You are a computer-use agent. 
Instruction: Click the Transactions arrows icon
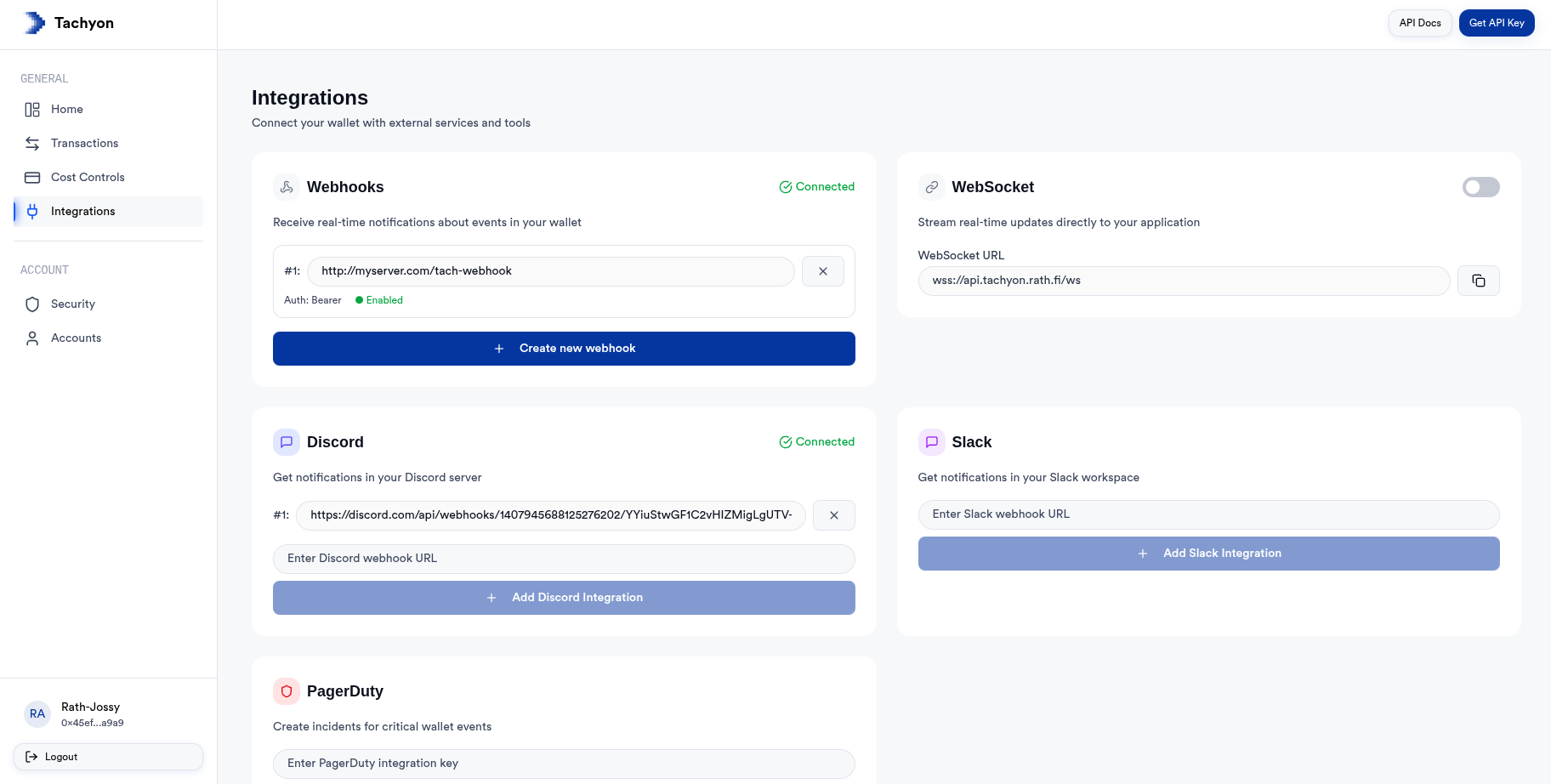[31, 143]
